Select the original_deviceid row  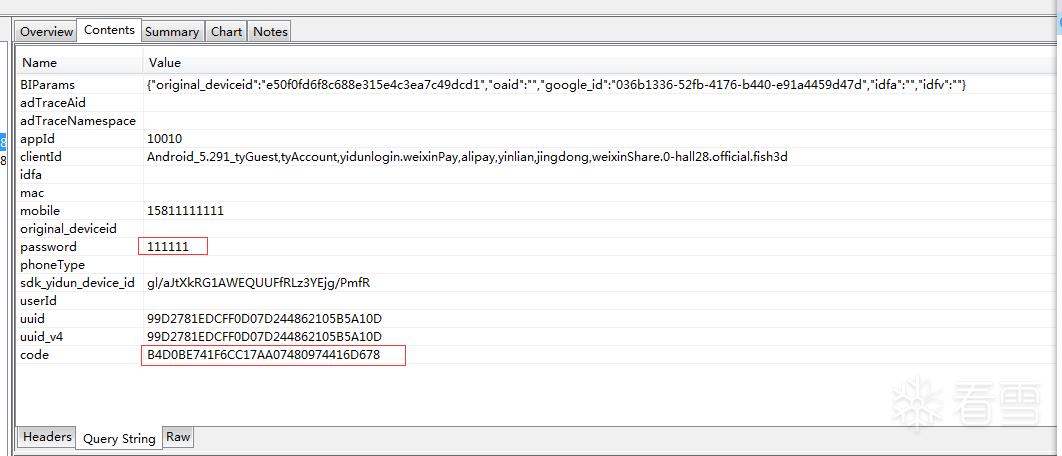pyautogui.click(x=534, y=229)
